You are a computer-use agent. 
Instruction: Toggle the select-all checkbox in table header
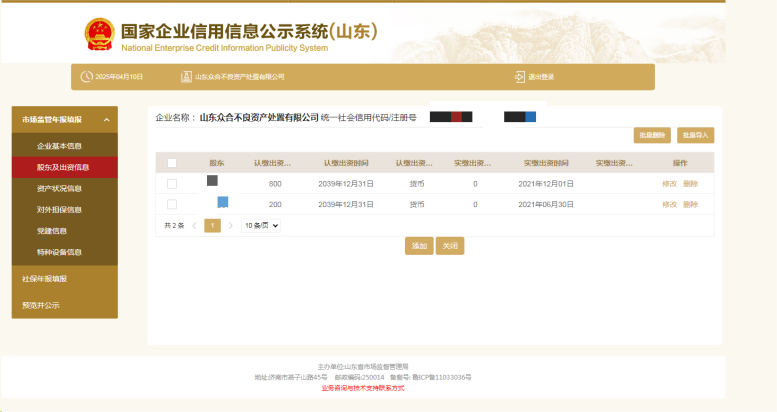[x=172, y=163]
